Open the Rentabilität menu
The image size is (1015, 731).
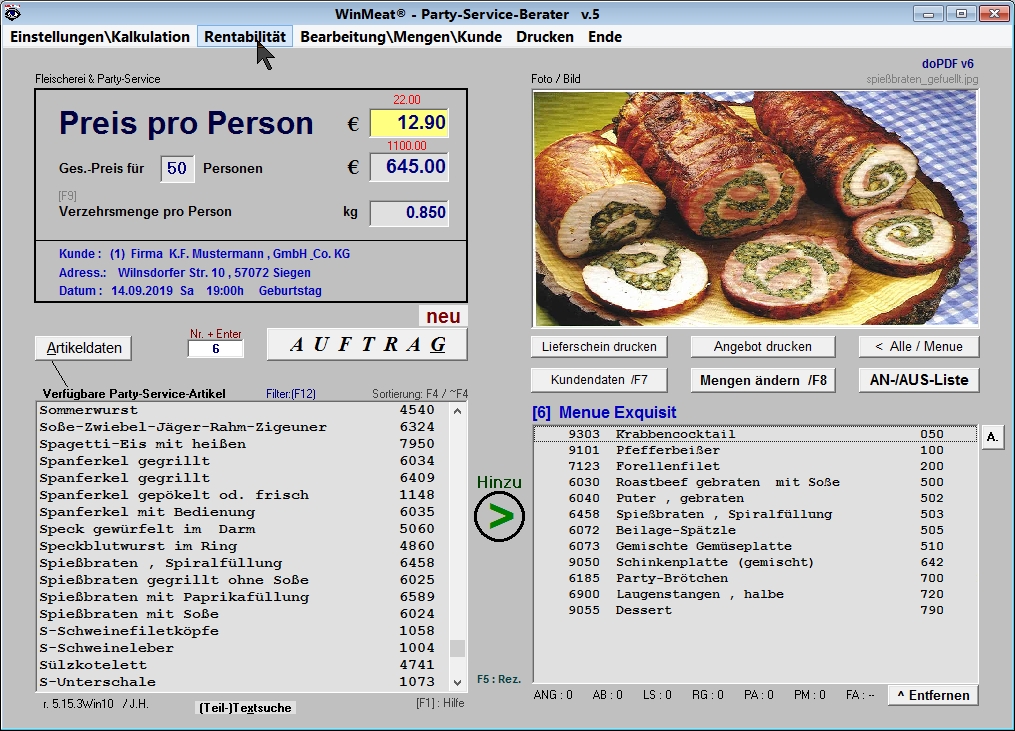pos(245,37)
